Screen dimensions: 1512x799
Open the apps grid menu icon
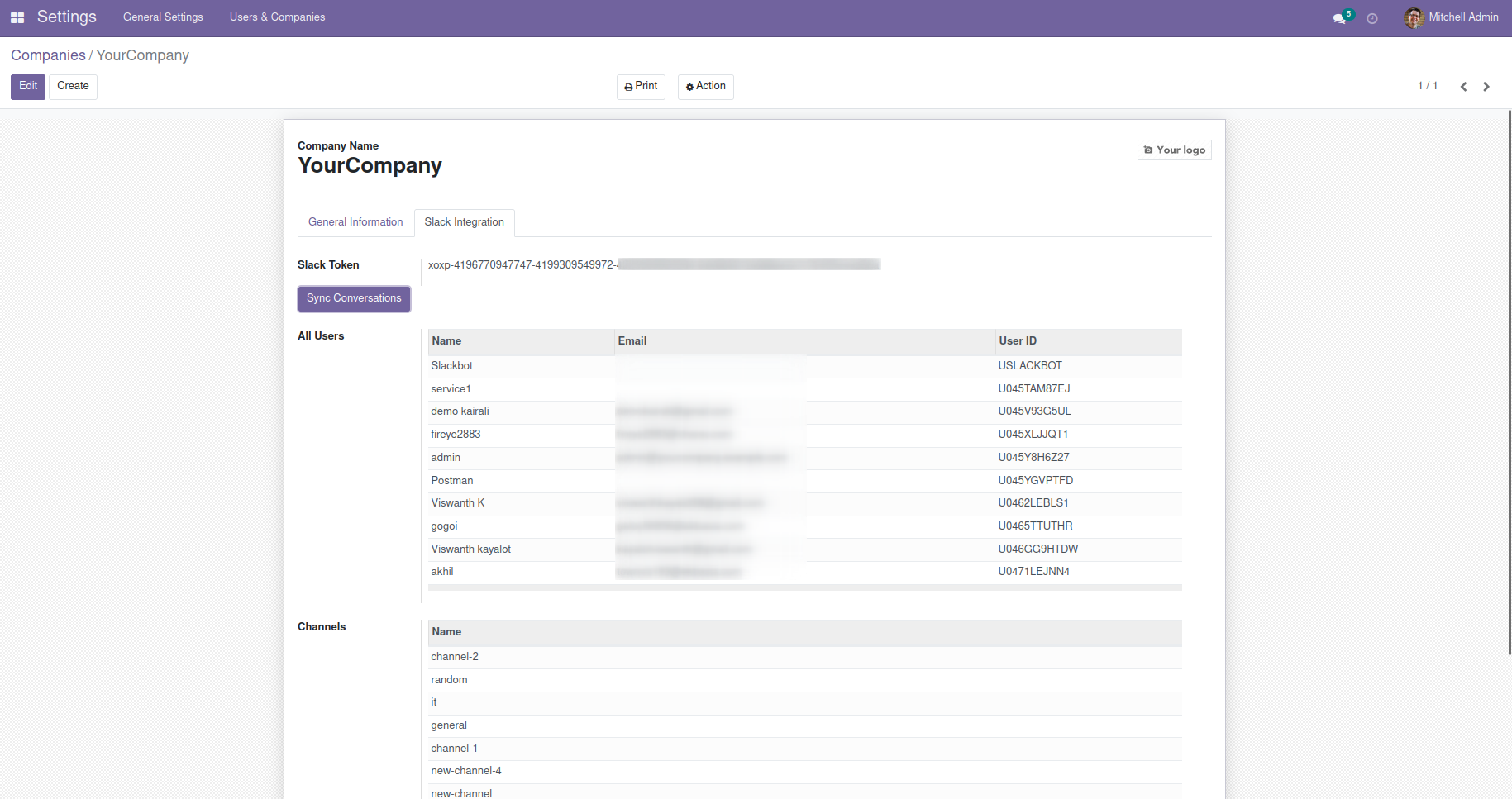[x=17, y=17]
